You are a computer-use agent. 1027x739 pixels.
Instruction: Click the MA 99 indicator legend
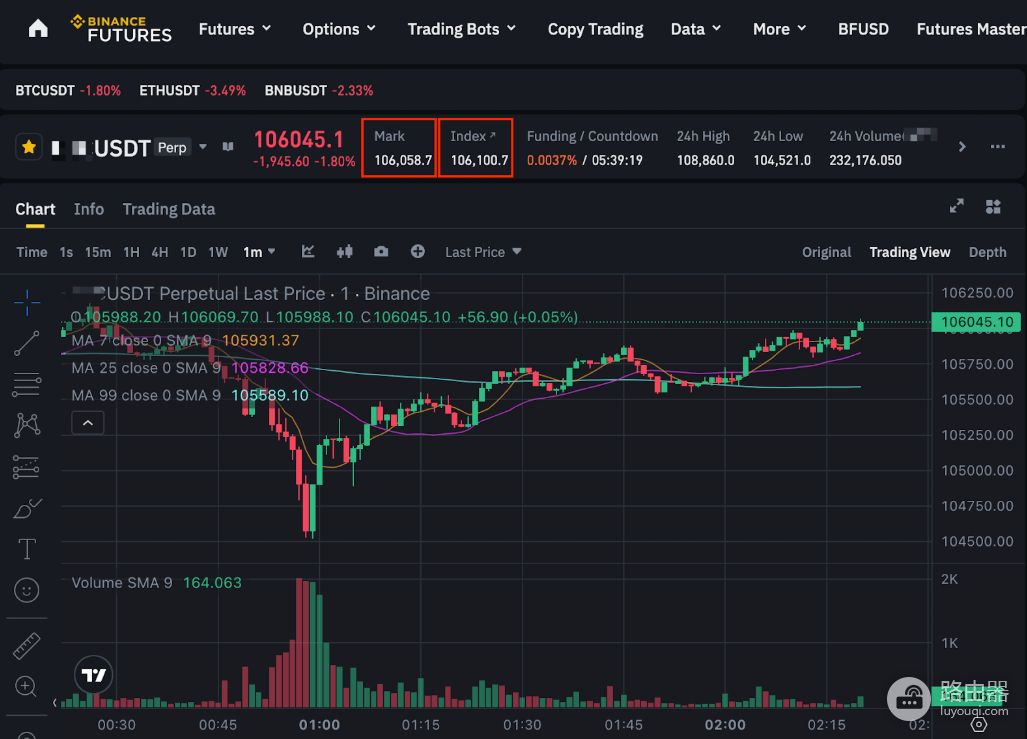[x=190, y=396]
